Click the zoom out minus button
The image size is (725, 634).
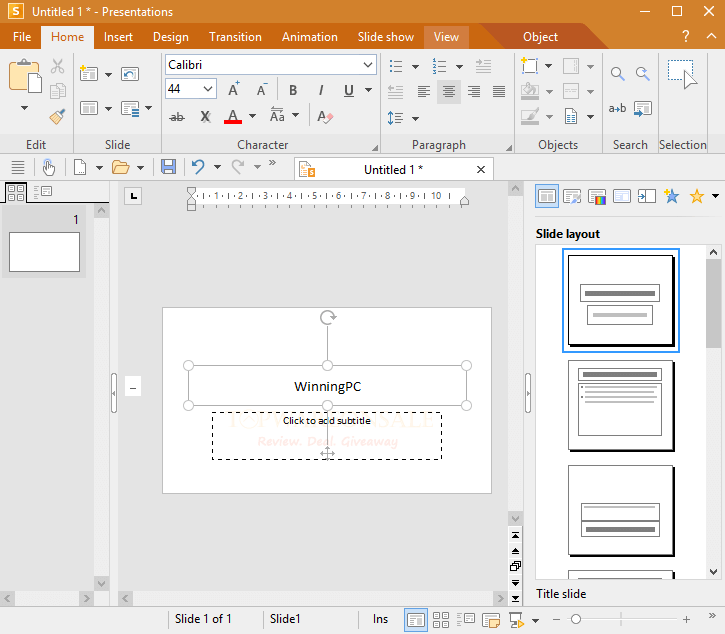tap(556, 619)
